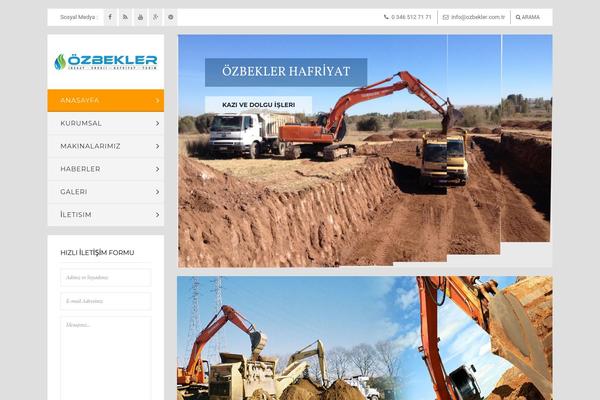Screen dimensions: 600x400
Task: Open the RSS feed icon
Action: (x=125, y=17)
